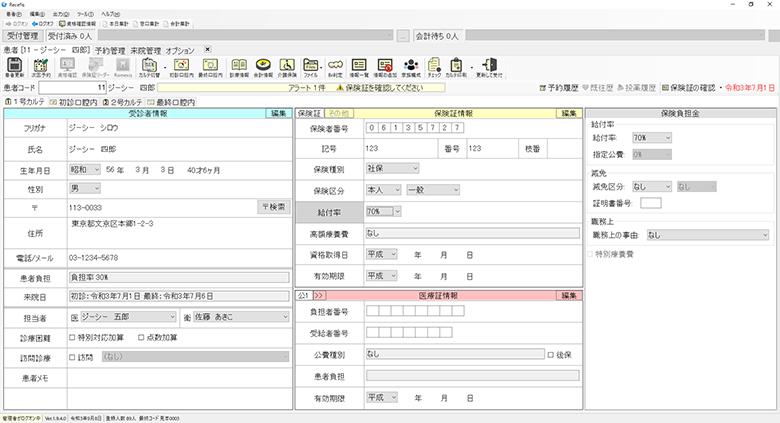Open the ファイル folder icon
Image resolution: width=780 pixels, height=423 pixels.
coord(311,65)
